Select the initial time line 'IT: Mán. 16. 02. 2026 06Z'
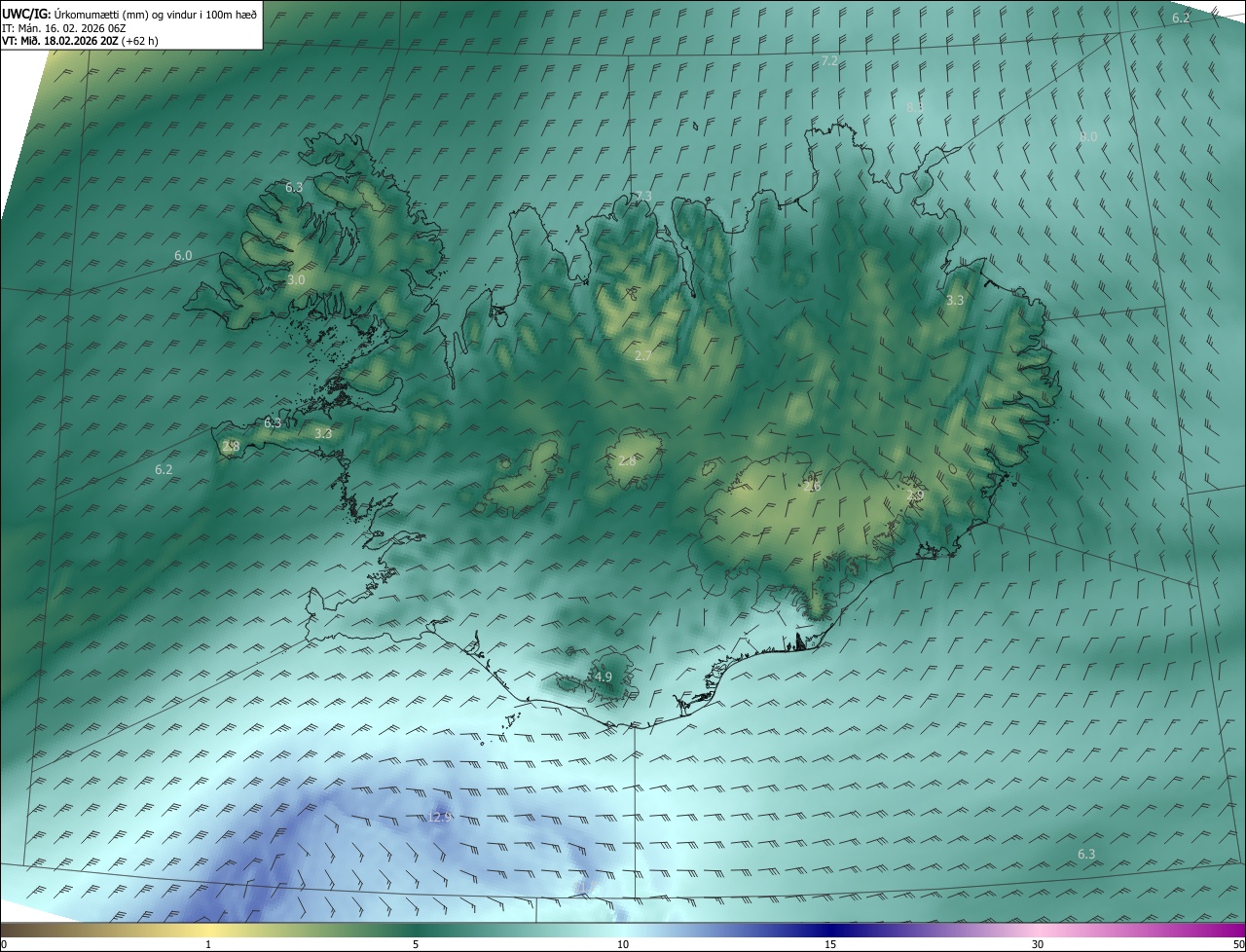This screenshot has height=952, width=1246. pos(66,27)
